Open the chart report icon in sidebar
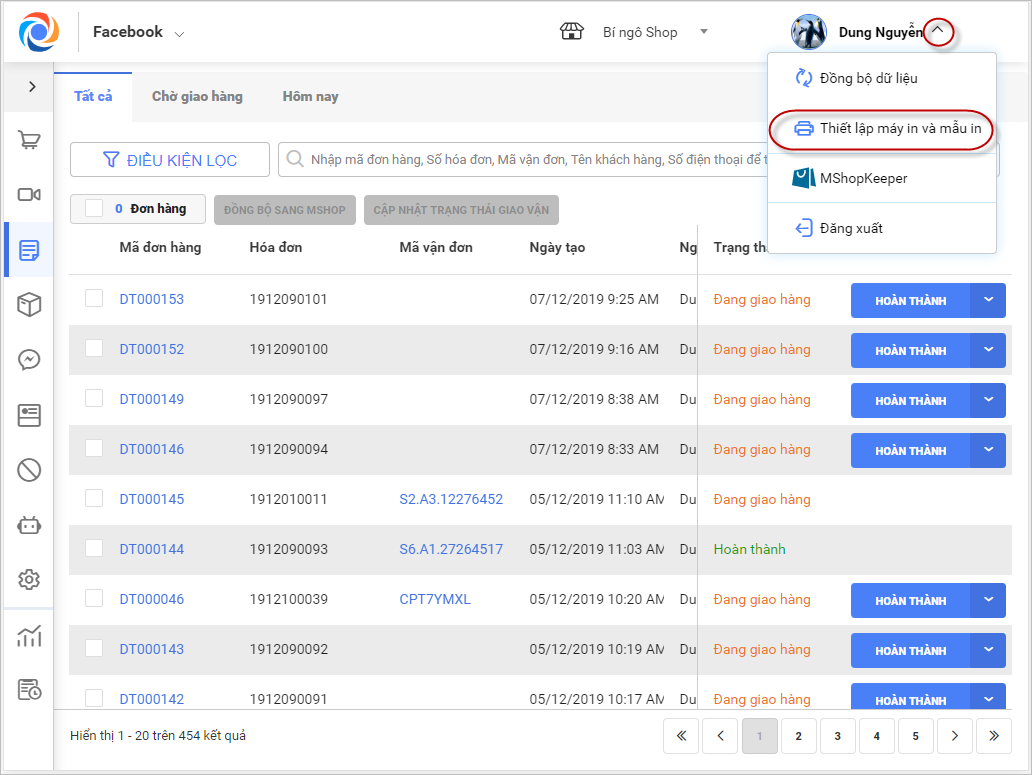The image size is (1032, 775). [x=29, y=636]
